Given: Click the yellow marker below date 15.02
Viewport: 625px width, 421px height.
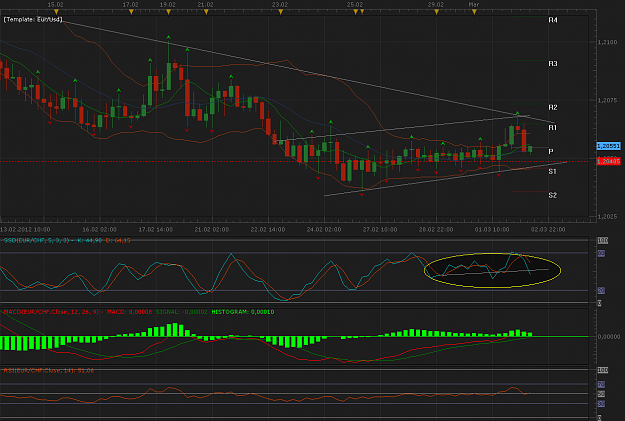Looking at the screenshot, I should tap(56, 12).
